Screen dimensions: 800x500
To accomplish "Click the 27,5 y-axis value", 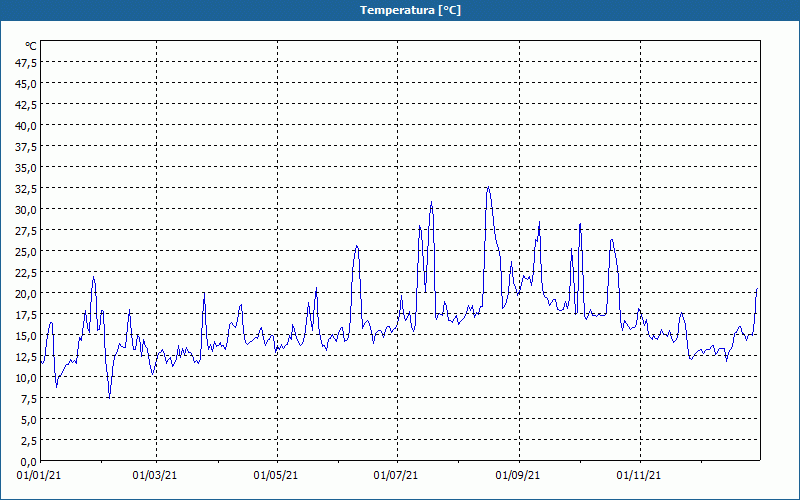I will pyautogui.click(x=26, y=231).
